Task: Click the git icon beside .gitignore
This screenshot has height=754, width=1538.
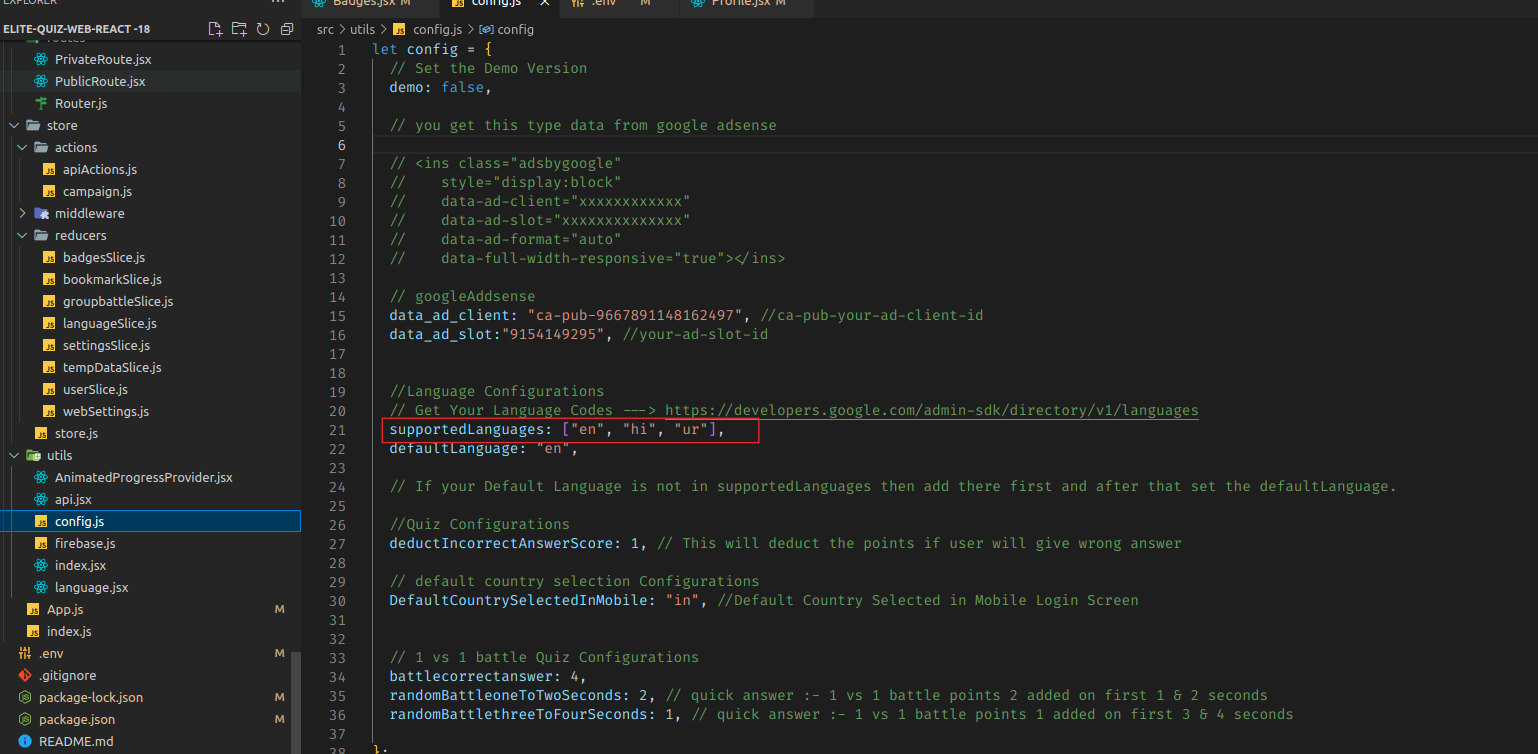Action: point(25,675)
